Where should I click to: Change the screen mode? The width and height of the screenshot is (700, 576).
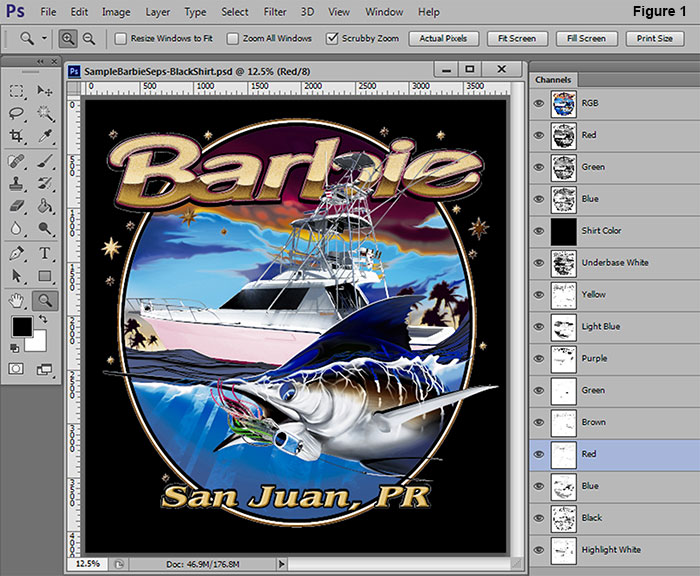(45, 369)
